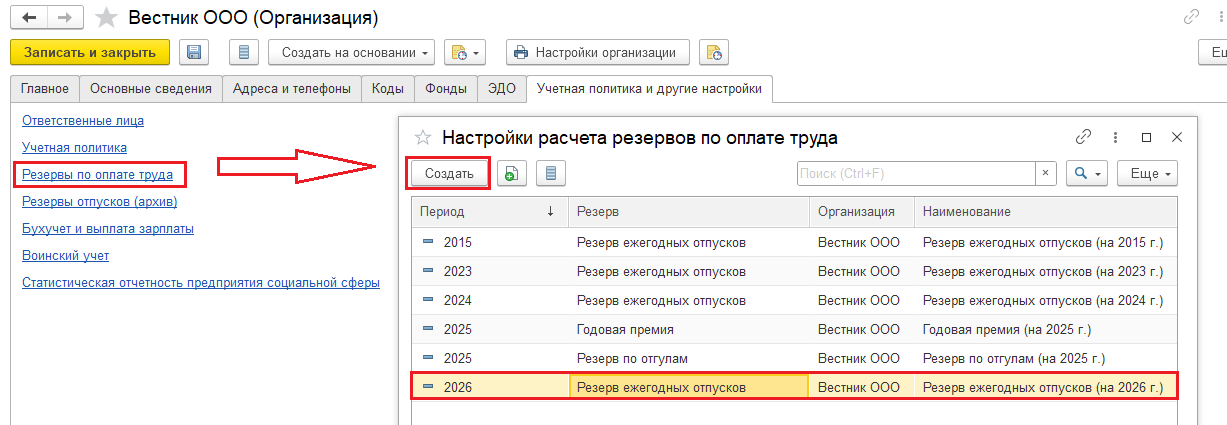Image resolution: width=1227 pixels, height=425 pixels.
Task: Open the Фонды tab
Action: coord(446,89)
